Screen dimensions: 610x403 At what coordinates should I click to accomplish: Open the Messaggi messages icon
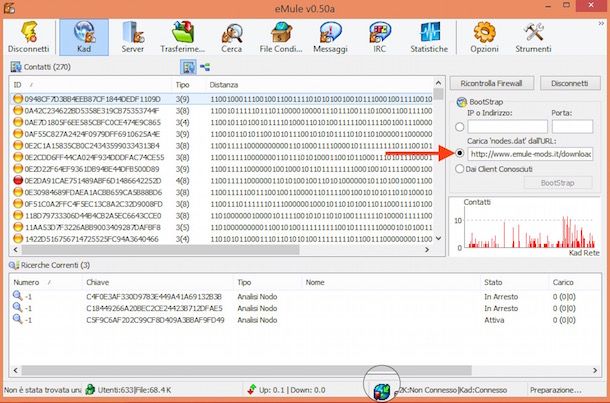[x=330, y=37]
